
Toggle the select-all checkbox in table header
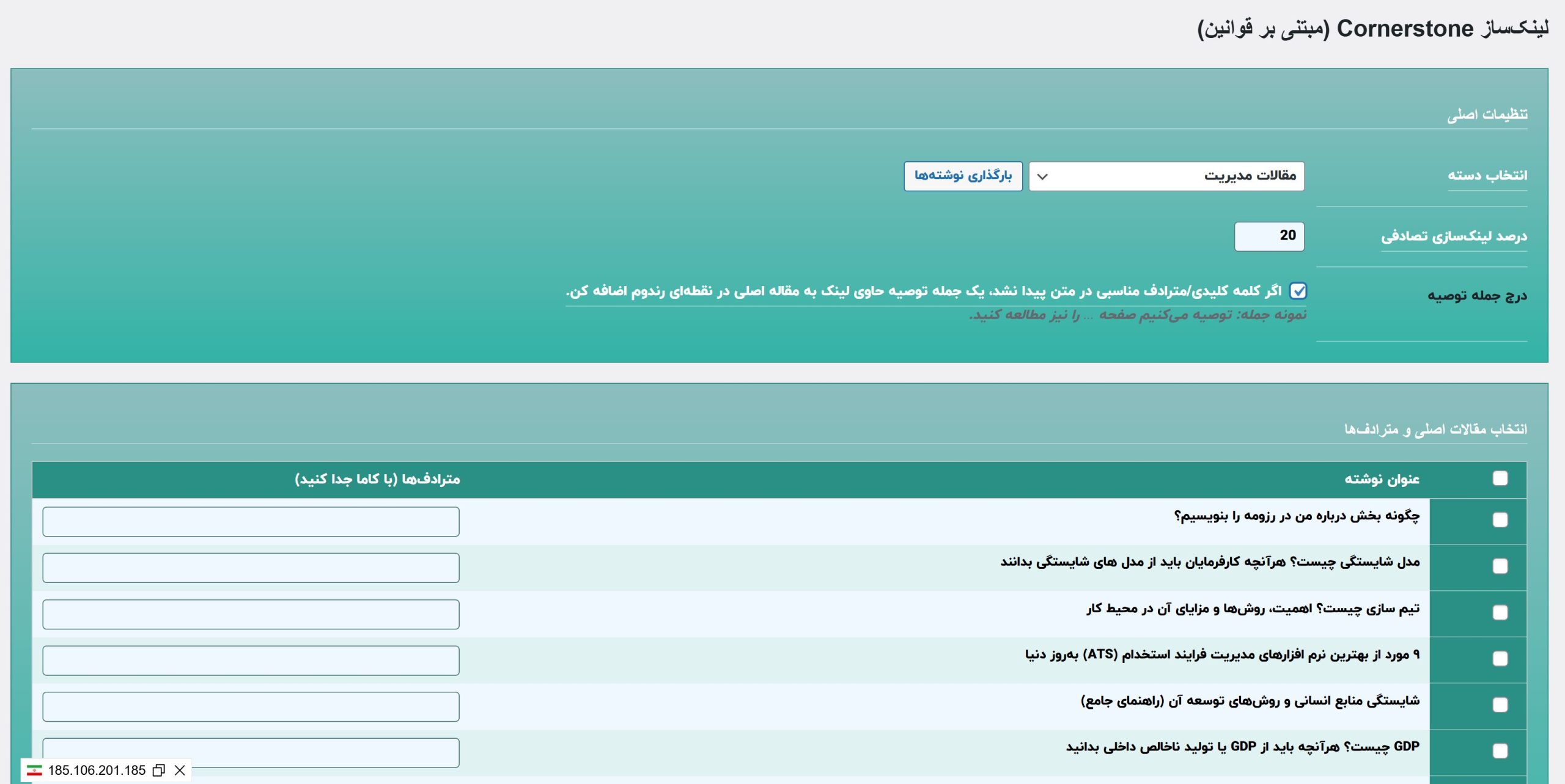tap(1500, 478)
